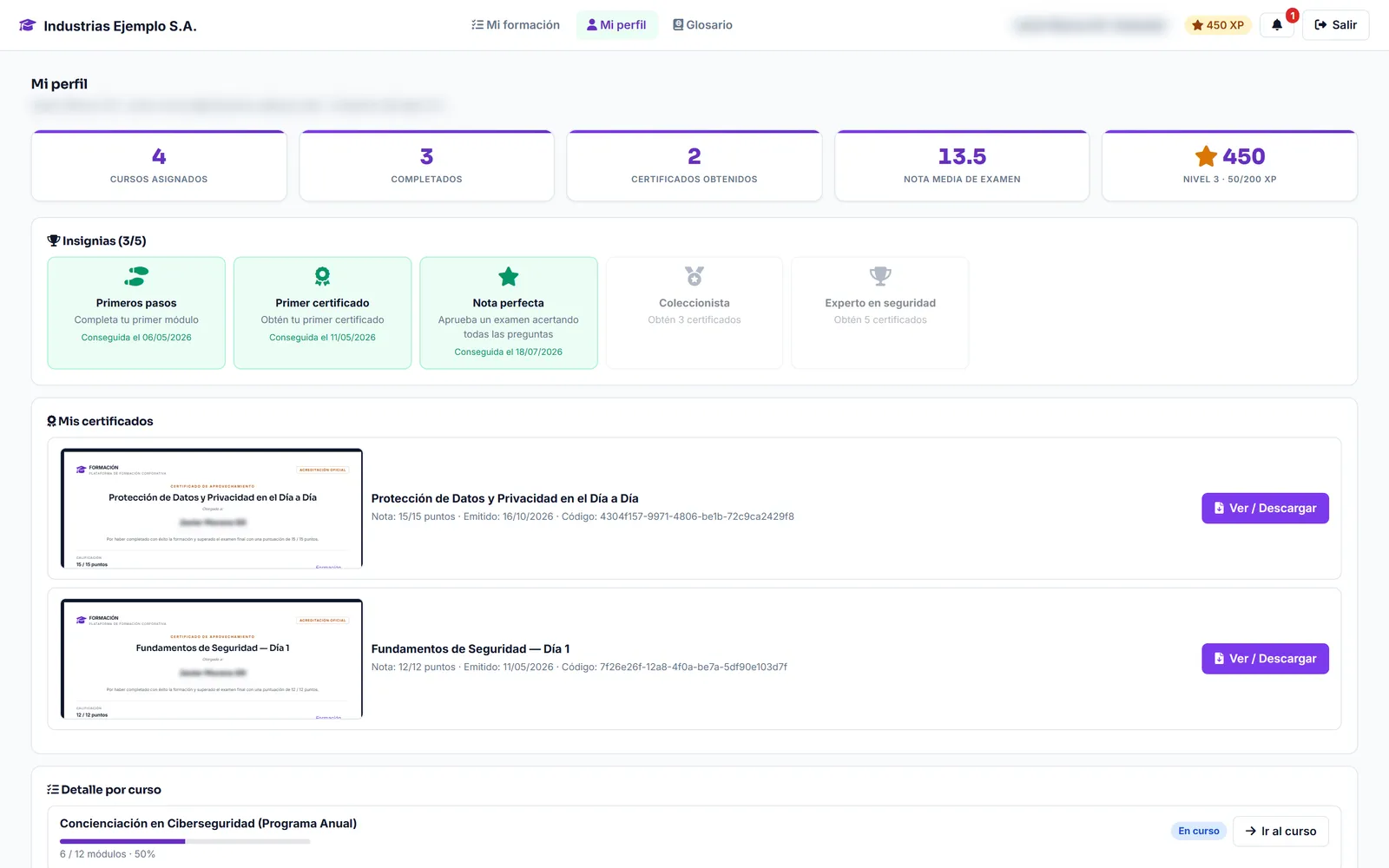The height and width of the screenshot is (868, 1389).
Task: Go to the Concienciación en Ciberseguridad course
Action: (1280, 831)
